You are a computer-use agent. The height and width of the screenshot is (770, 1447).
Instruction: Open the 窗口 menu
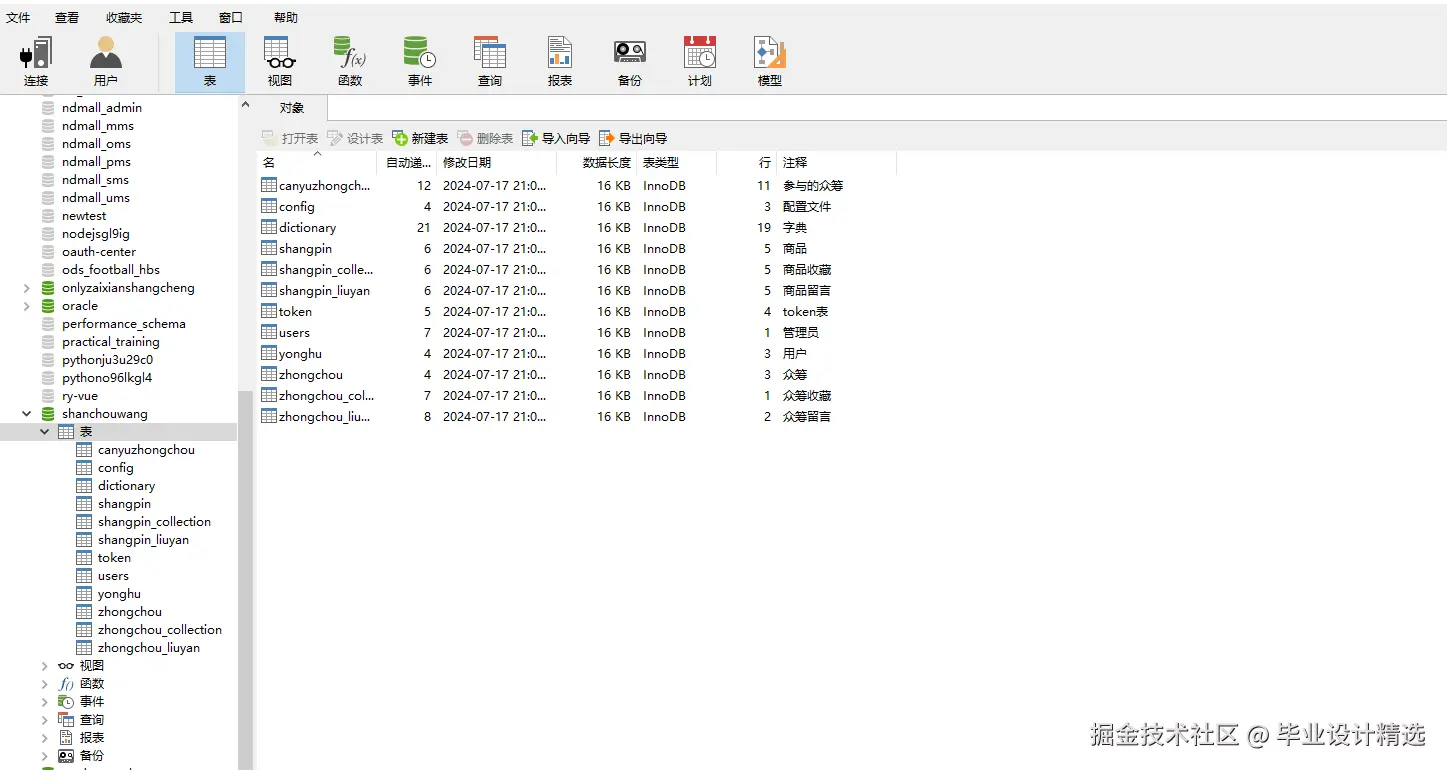click(231, 17)
